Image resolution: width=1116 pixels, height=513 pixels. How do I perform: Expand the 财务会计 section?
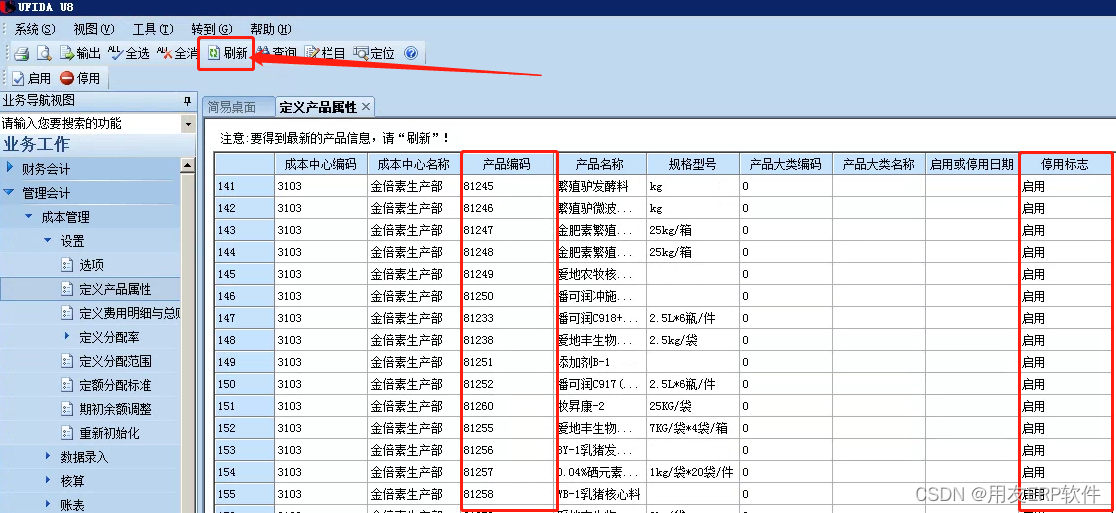10,169
